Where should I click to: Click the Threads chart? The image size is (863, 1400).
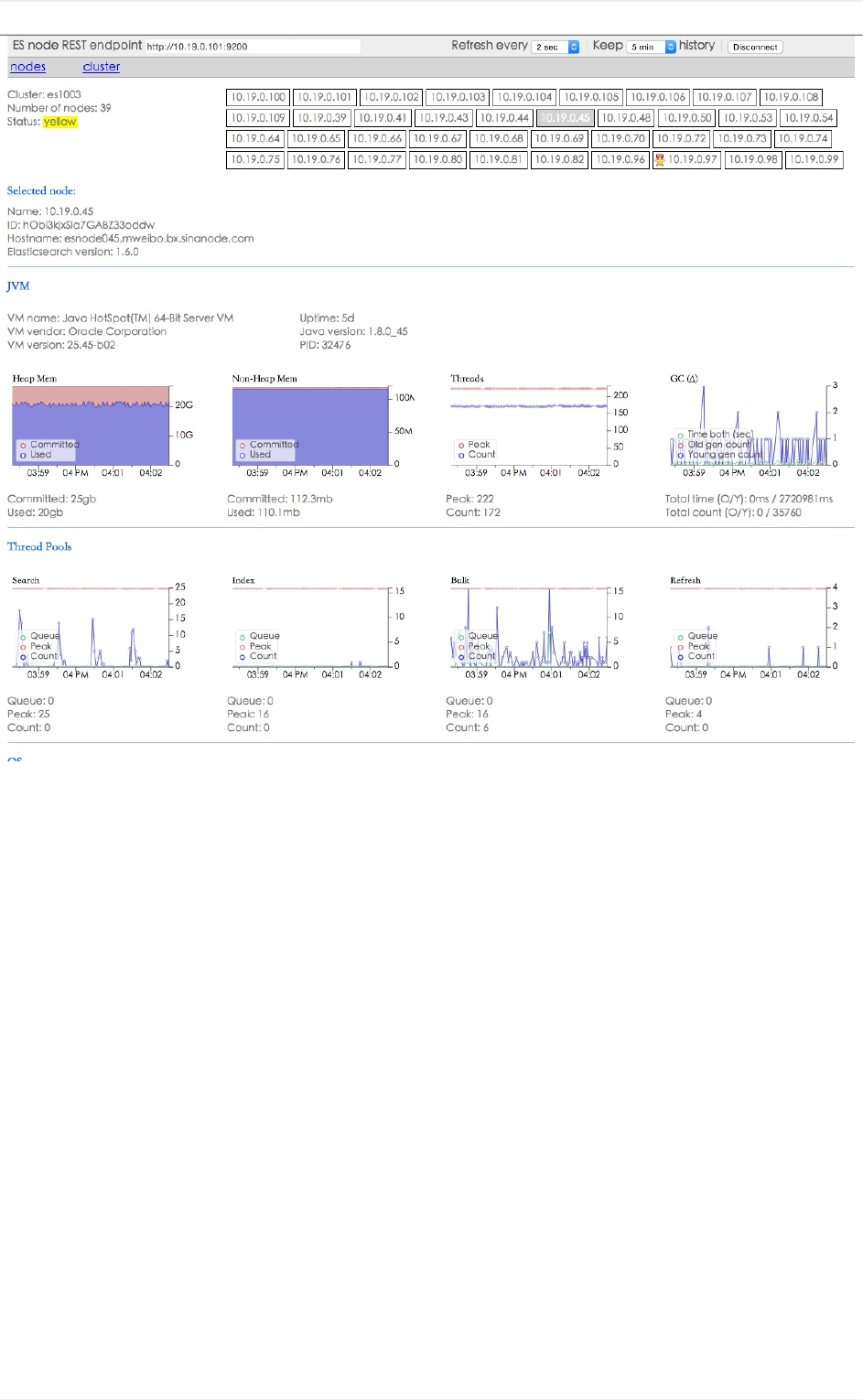[x=529, y=425]
